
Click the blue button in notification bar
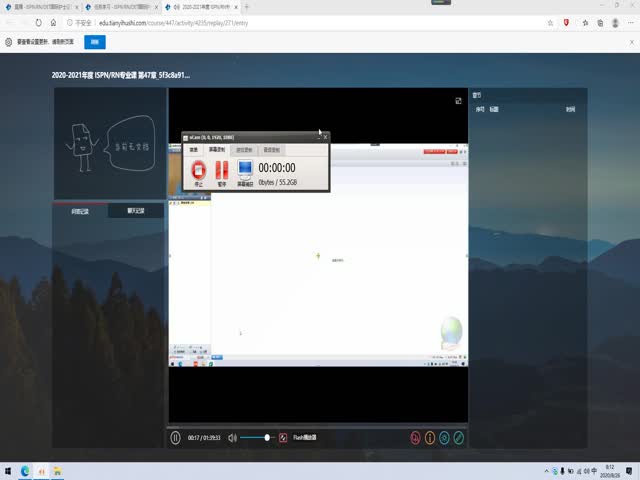pyautogui.click(x=94, y=42)
